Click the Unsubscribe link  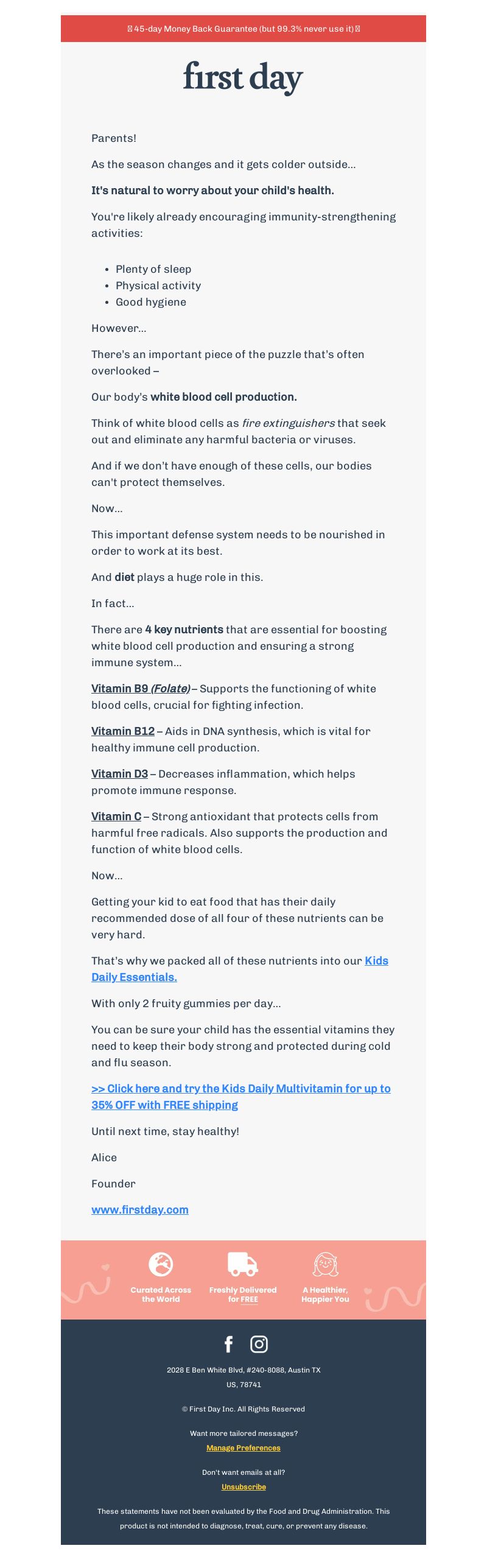(243, 1487)
